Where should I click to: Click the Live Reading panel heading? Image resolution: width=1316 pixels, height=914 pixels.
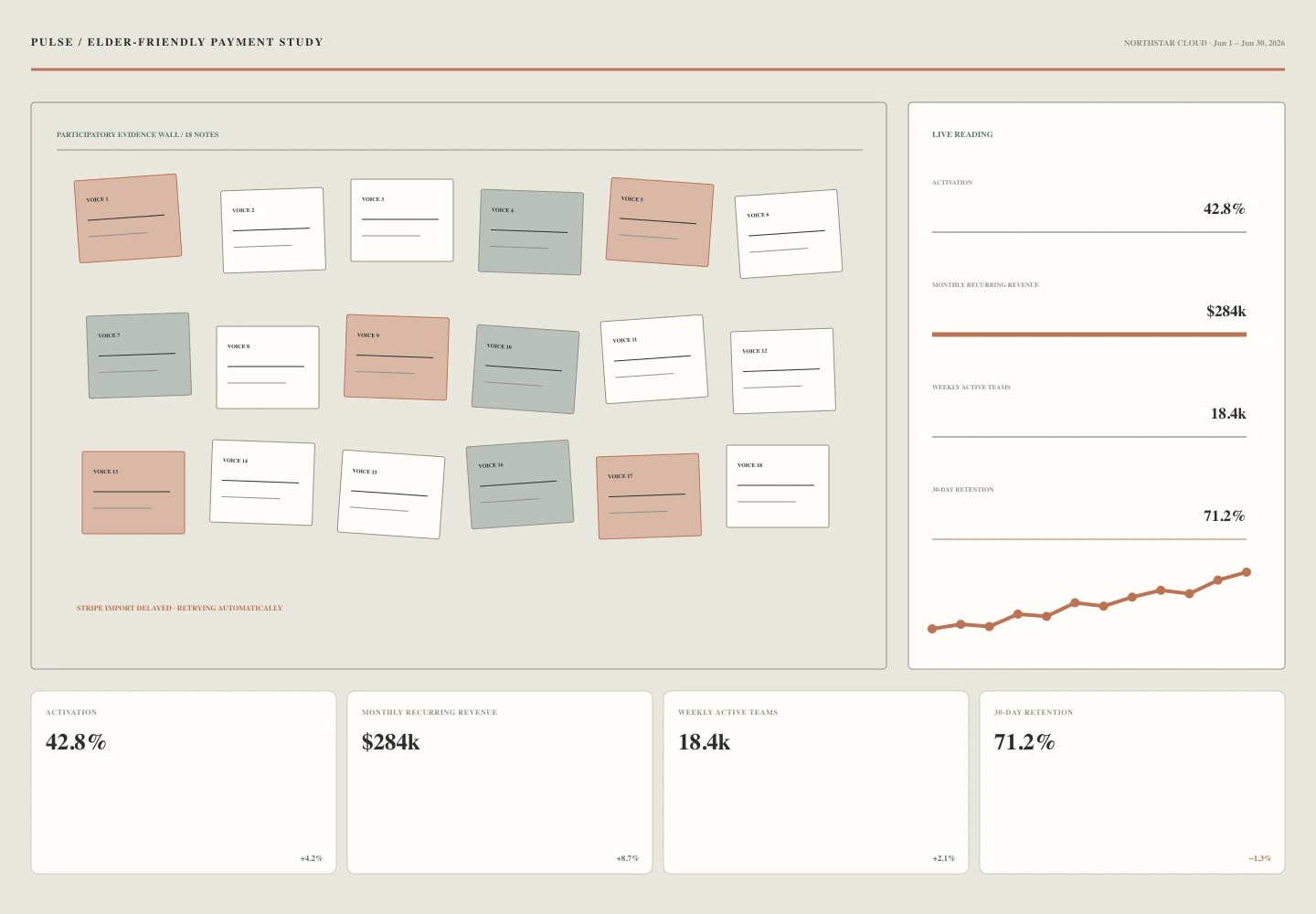coord(962,134)
